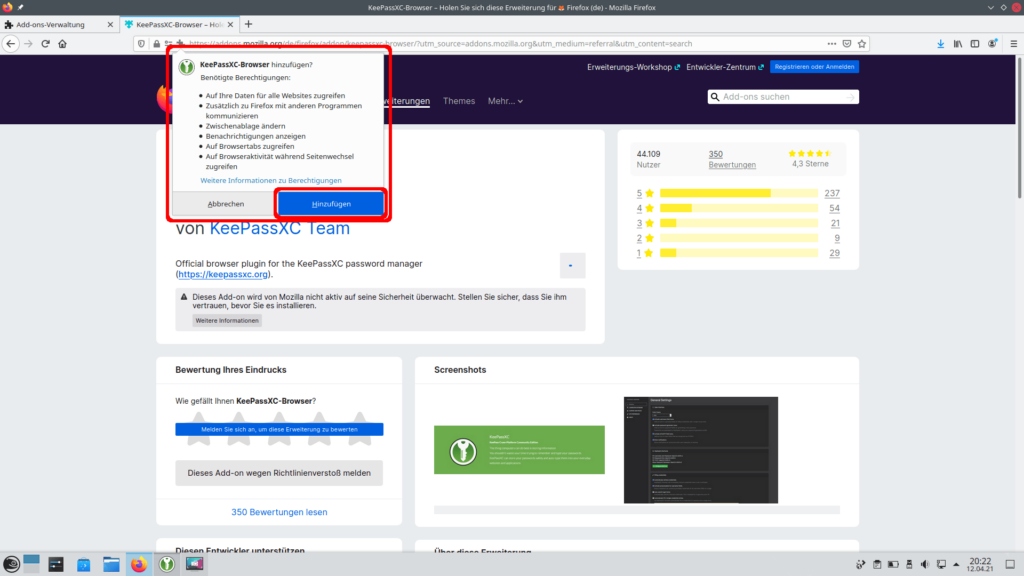Image resolution: width=1024 pixels, height=576 pixels.
Task: Open the Firefox home page icon
Action: click(63, 44)
